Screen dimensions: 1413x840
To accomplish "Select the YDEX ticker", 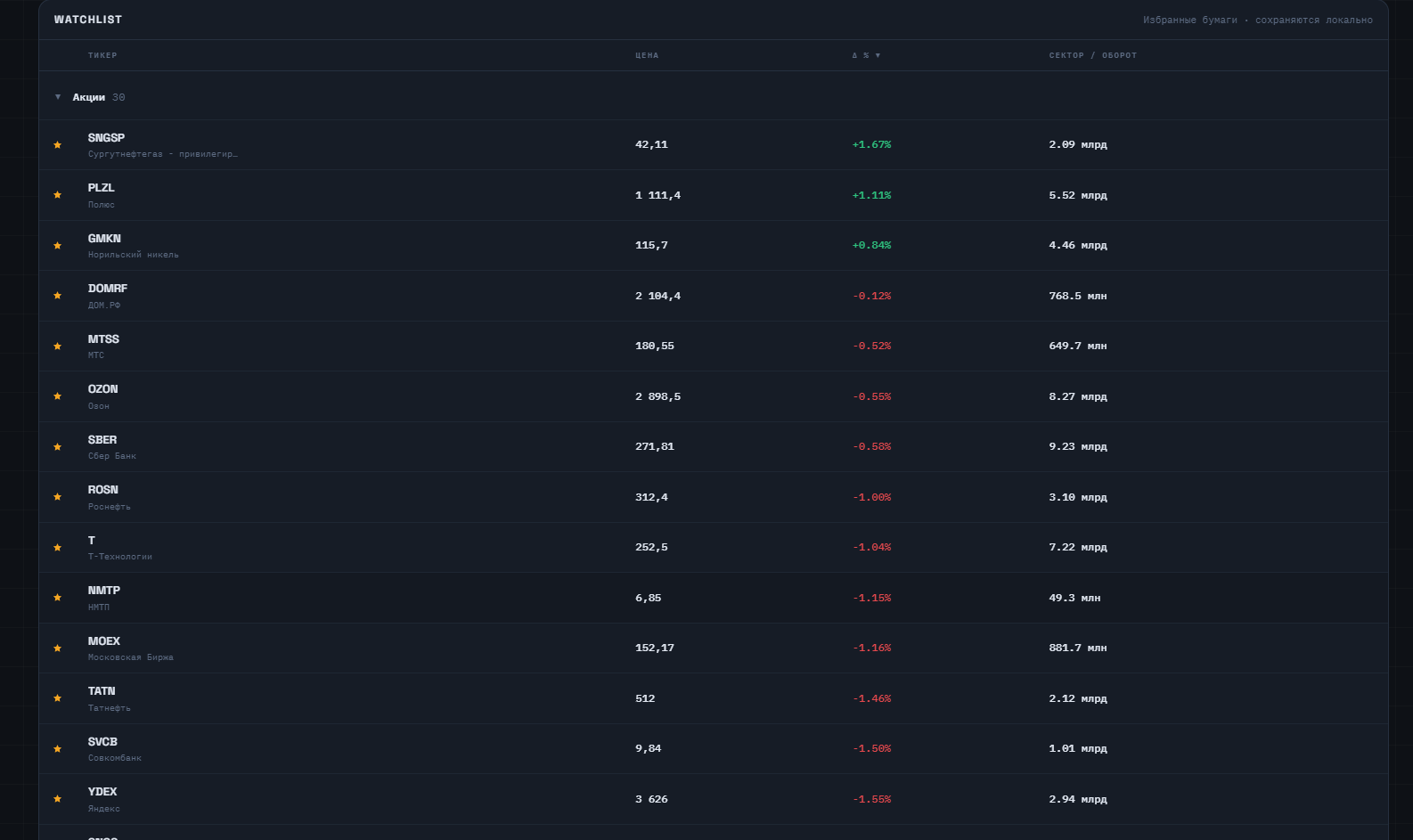I will (102, 792).
